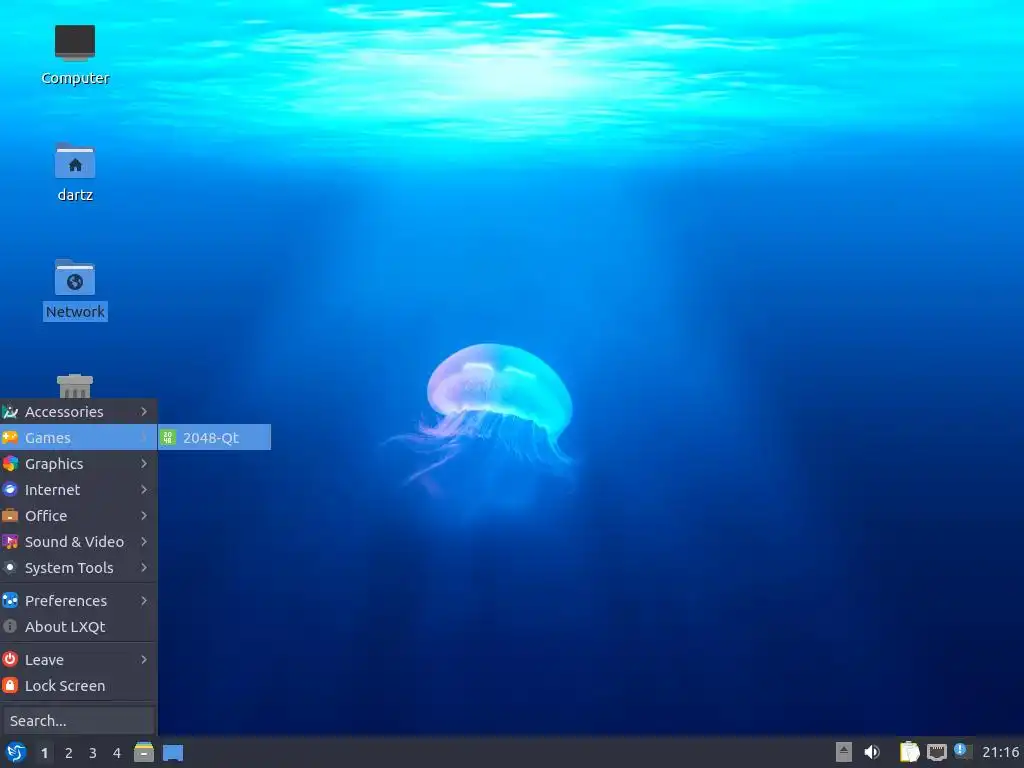Open About LXQt
Viewport: 1024px width, 768px height.
point(78,627)
